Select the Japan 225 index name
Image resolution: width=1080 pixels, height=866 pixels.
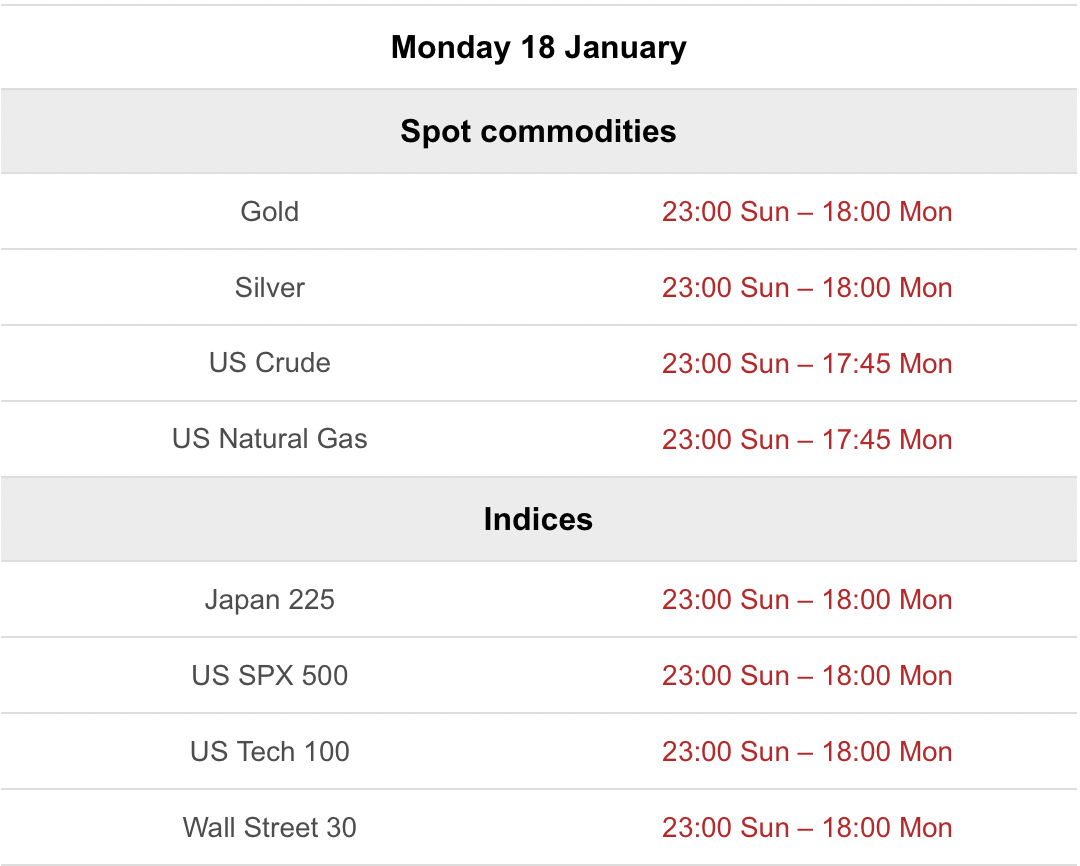pos(270,600)
